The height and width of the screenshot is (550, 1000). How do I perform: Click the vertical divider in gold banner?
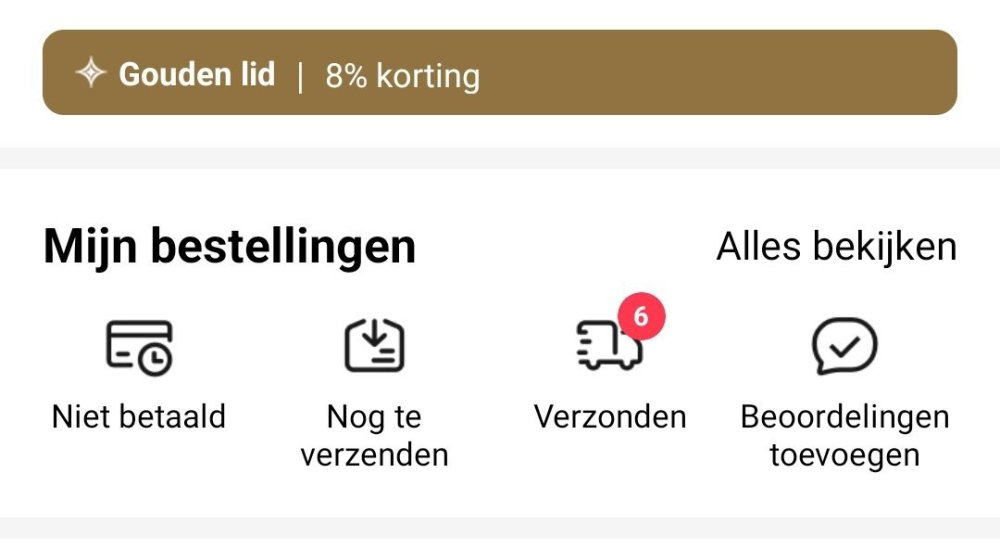[x=300, y=76]
